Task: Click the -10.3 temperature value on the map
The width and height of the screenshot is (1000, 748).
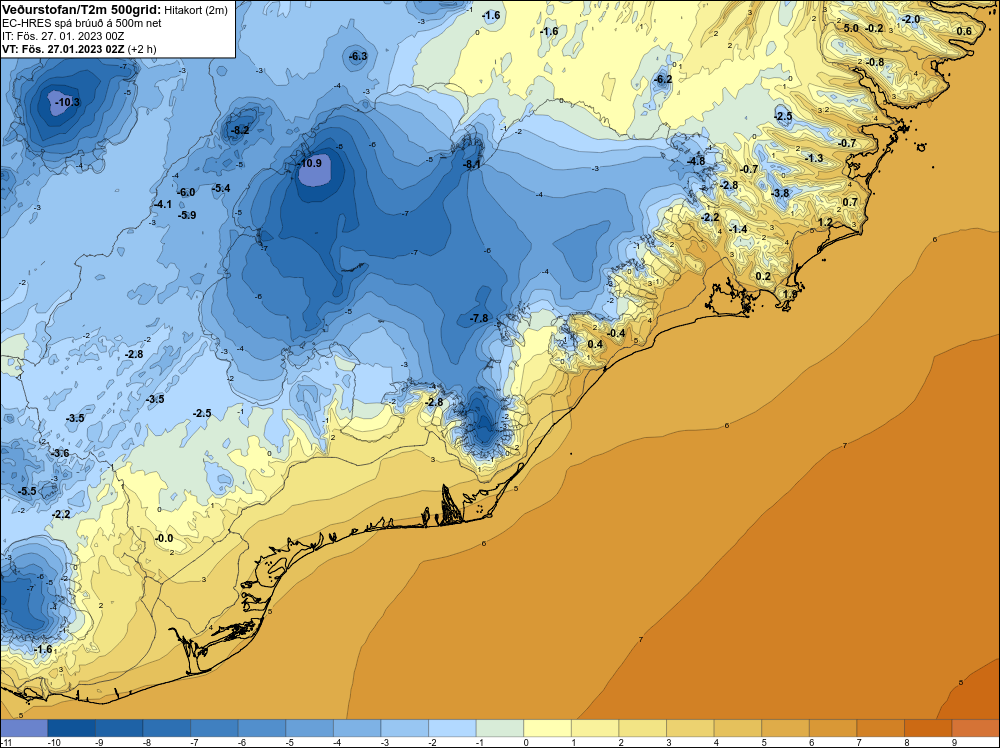Action: 67,102
